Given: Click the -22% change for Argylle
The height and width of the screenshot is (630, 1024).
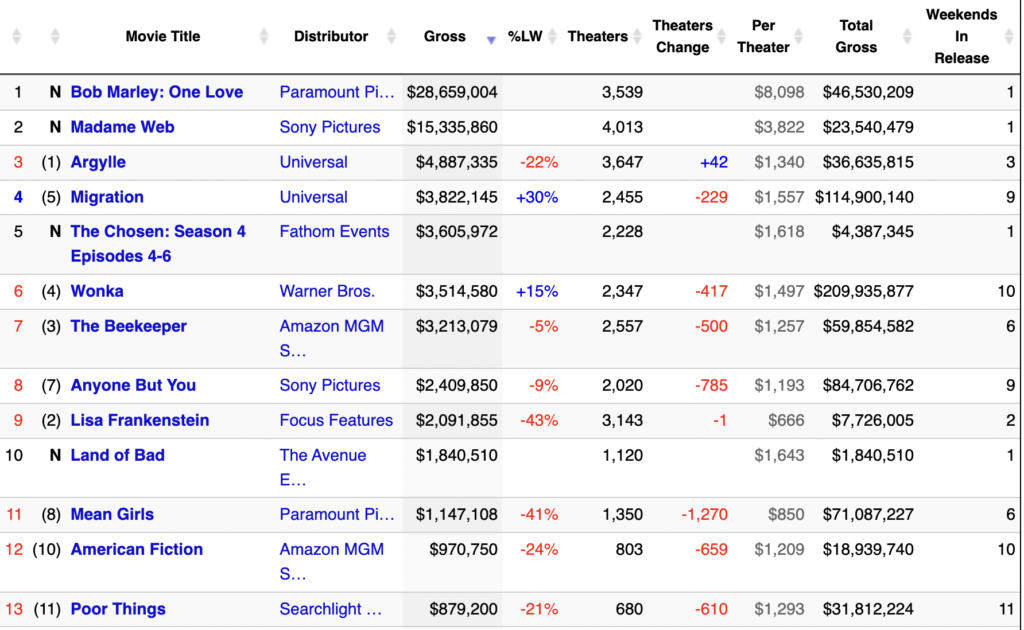Looking at the screenshot, I should (539, 163).
